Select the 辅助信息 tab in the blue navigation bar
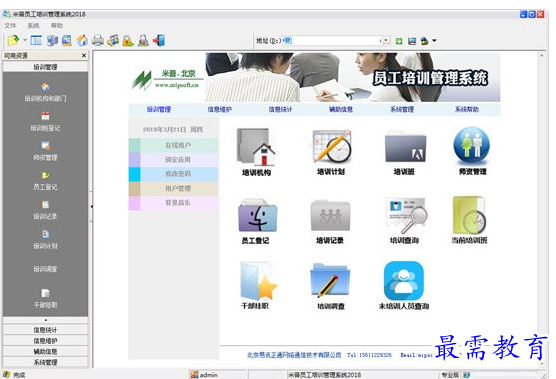This screenshot has height=379, width=556. coord(341,110)
